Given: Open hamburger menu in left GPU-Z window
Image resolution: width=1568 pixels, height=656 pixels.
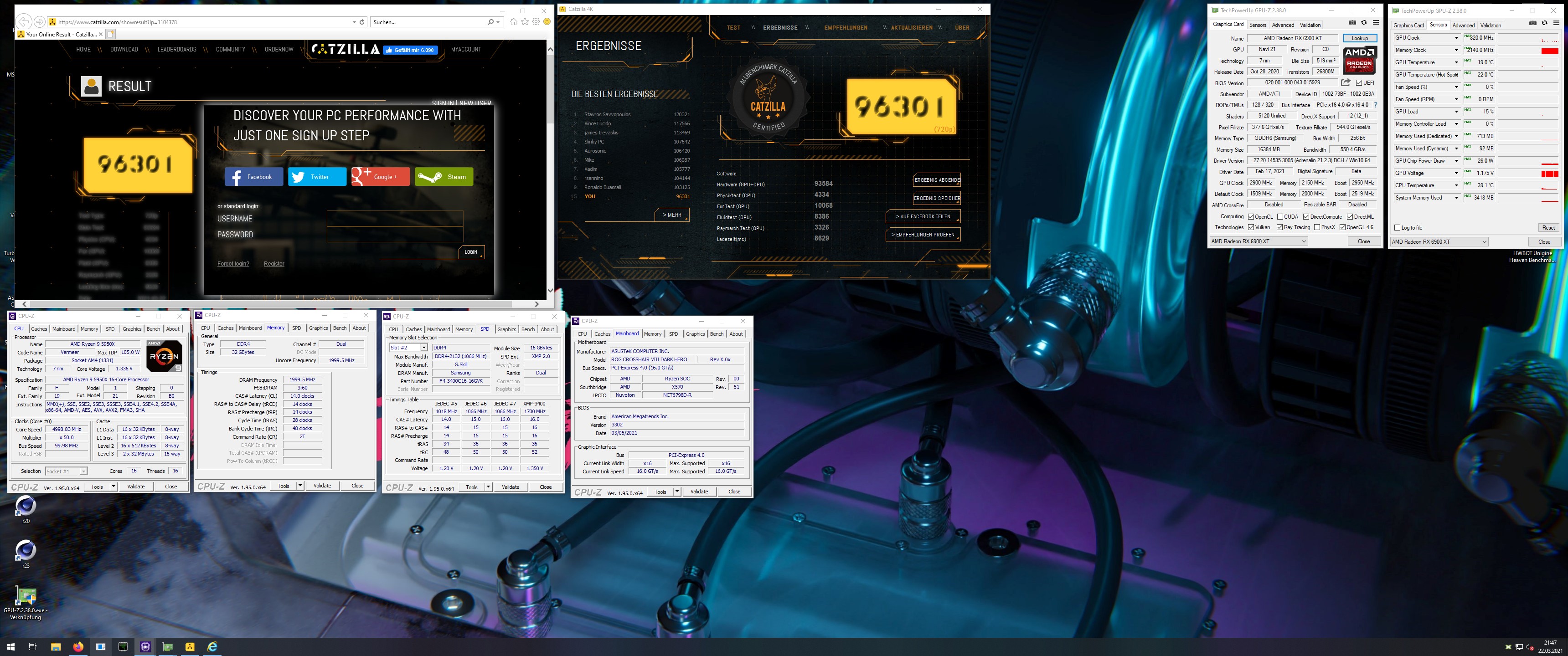Looking at the screenshot, I should click(x=1375, y=22).
